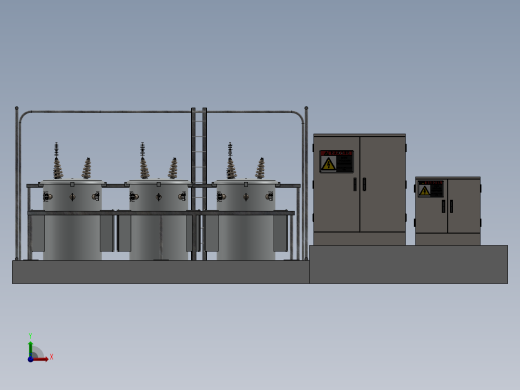Screen dimensions: 520x390
Task: Select the large cabinet's right door handle
Action: [364, 184]
